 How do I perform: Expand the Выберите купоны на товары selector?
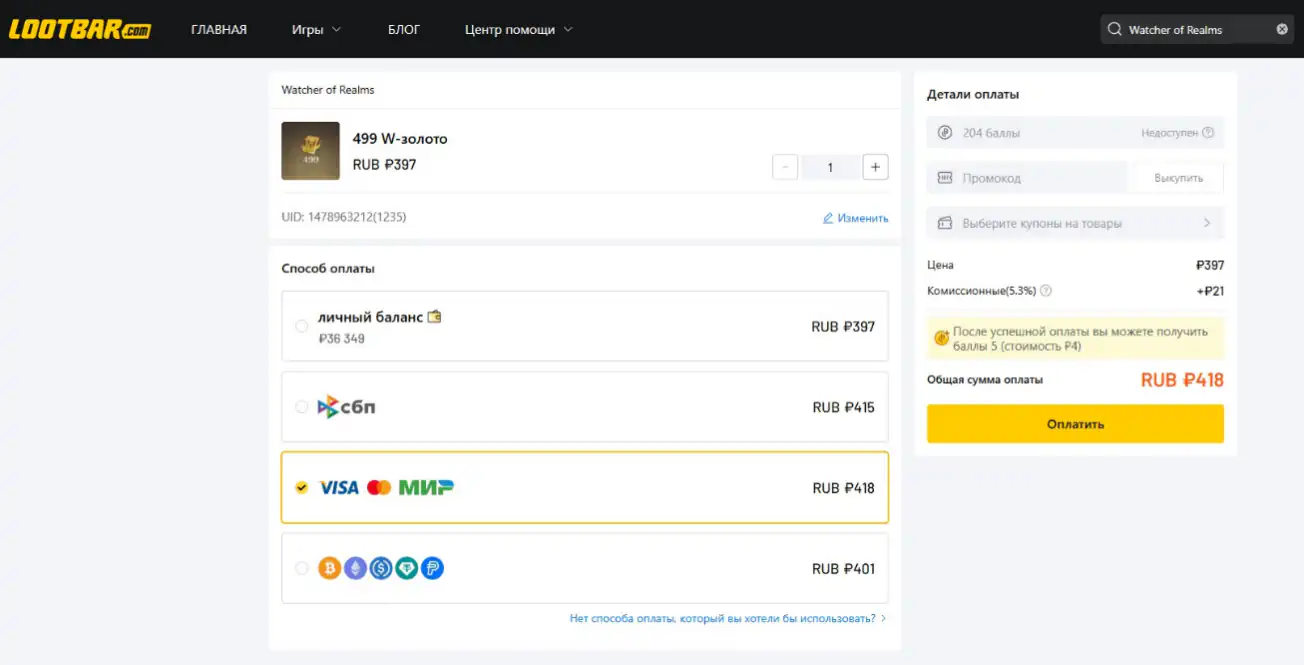click(x=1075, y=223)
